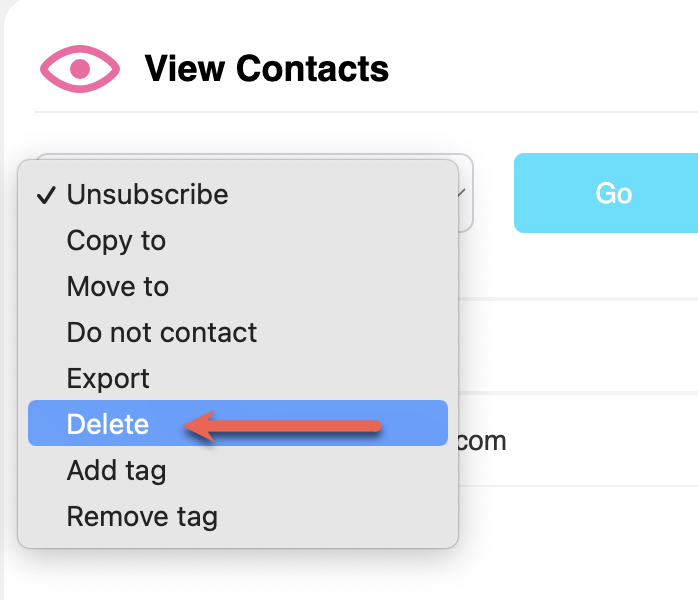The width and height of the screenshot is (698, 600).
Task: Collapse the bulk action dropdown chevron
Action: click(461, 193)
